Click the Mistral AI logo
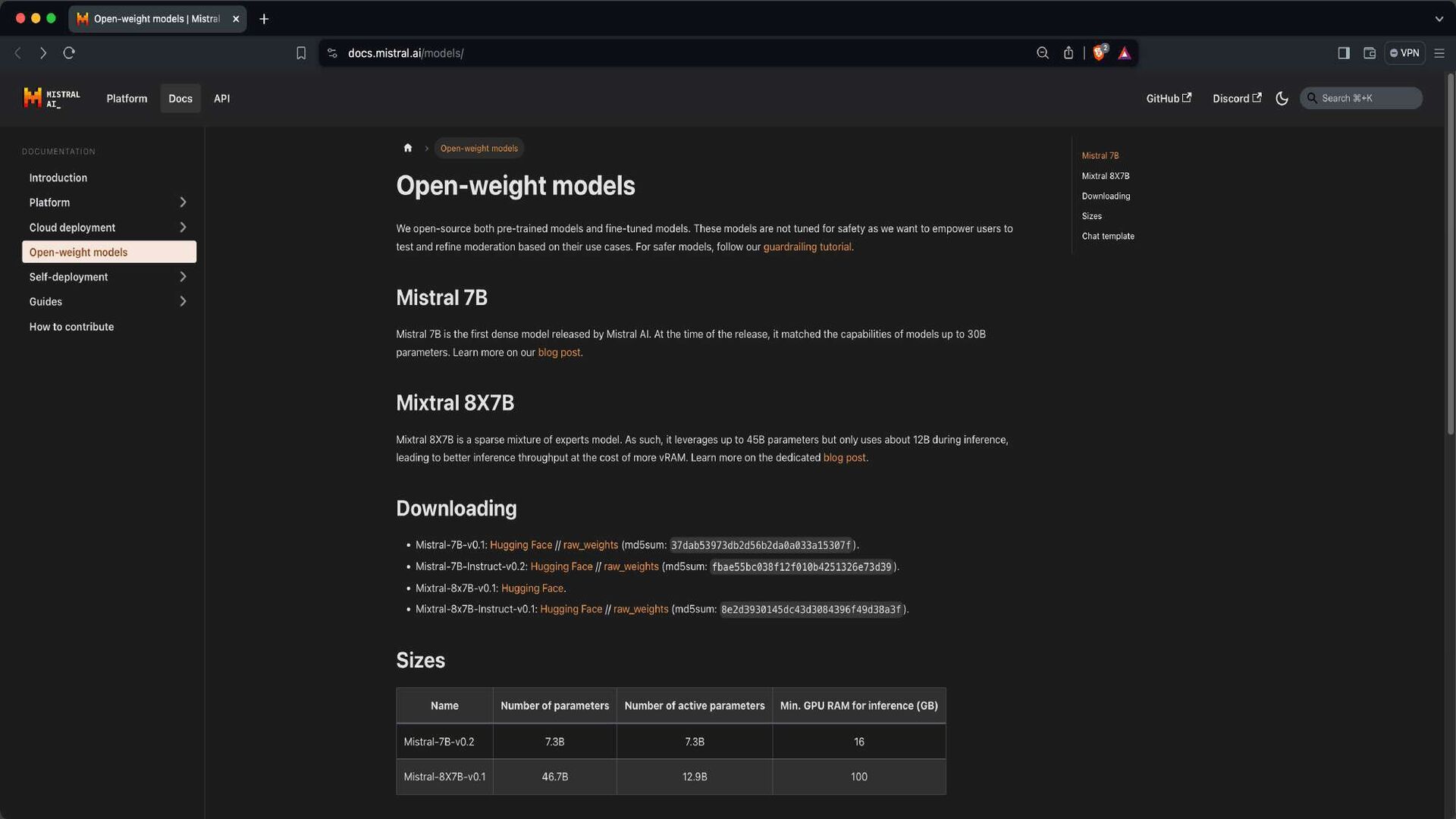Screen dimensions: 1456x819 tap(52, 99)
